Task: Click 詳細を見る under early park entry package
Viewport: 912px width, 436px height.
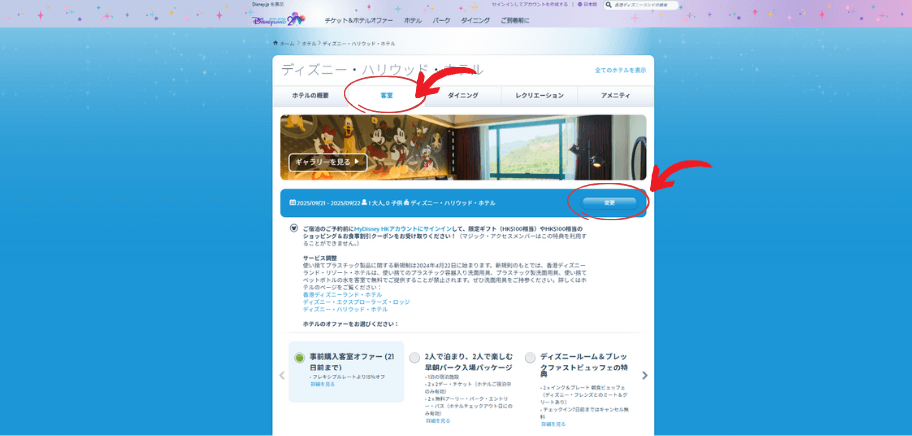Action: point(438,420)
